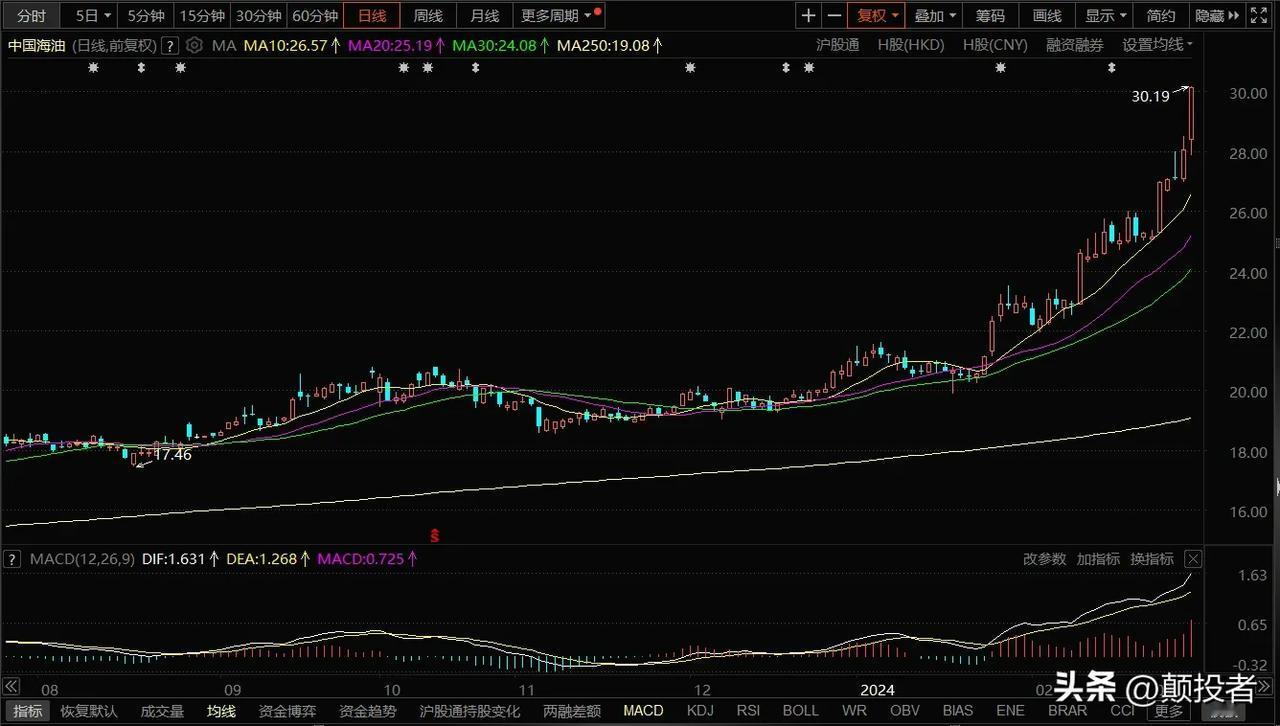Viewport: 1280px width, 726px height.
Task: Zoom in the chart with plus icon
Action: [x=809, y=15]
